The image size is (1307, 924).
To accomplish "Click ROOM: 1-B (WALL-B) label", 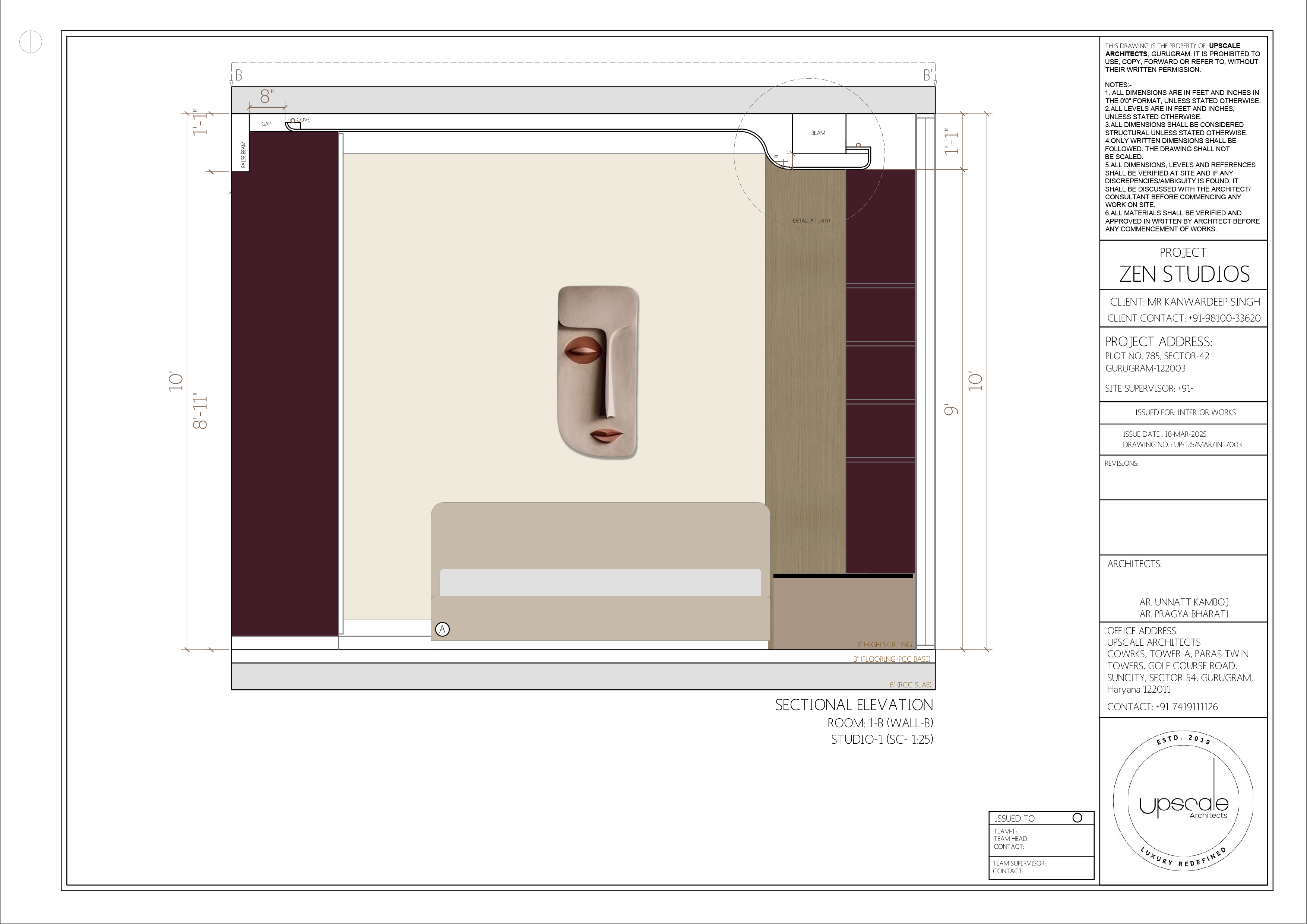I will click(x=880, y=723).
